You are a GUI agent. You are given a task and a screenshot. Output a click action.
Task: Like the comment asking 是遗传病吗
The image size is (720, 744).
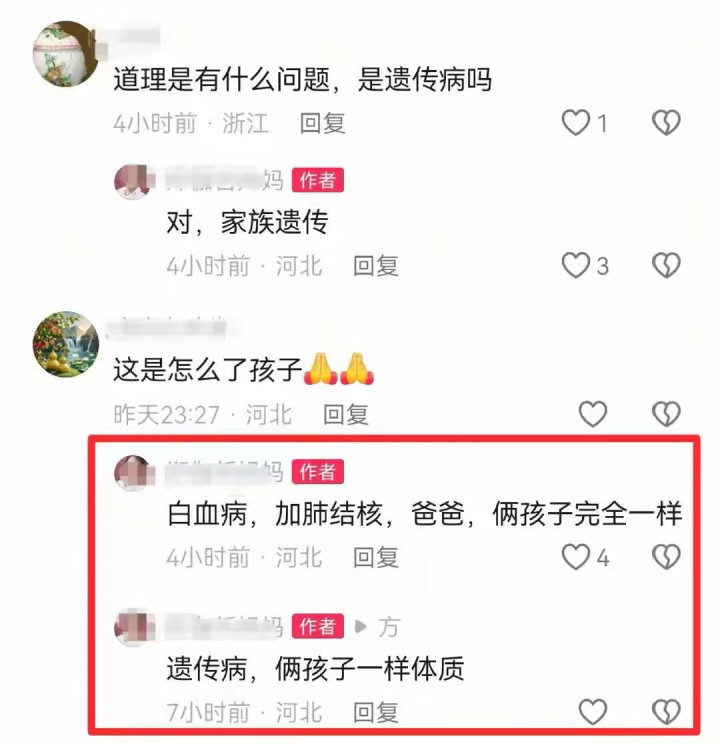tap(576, 122)
